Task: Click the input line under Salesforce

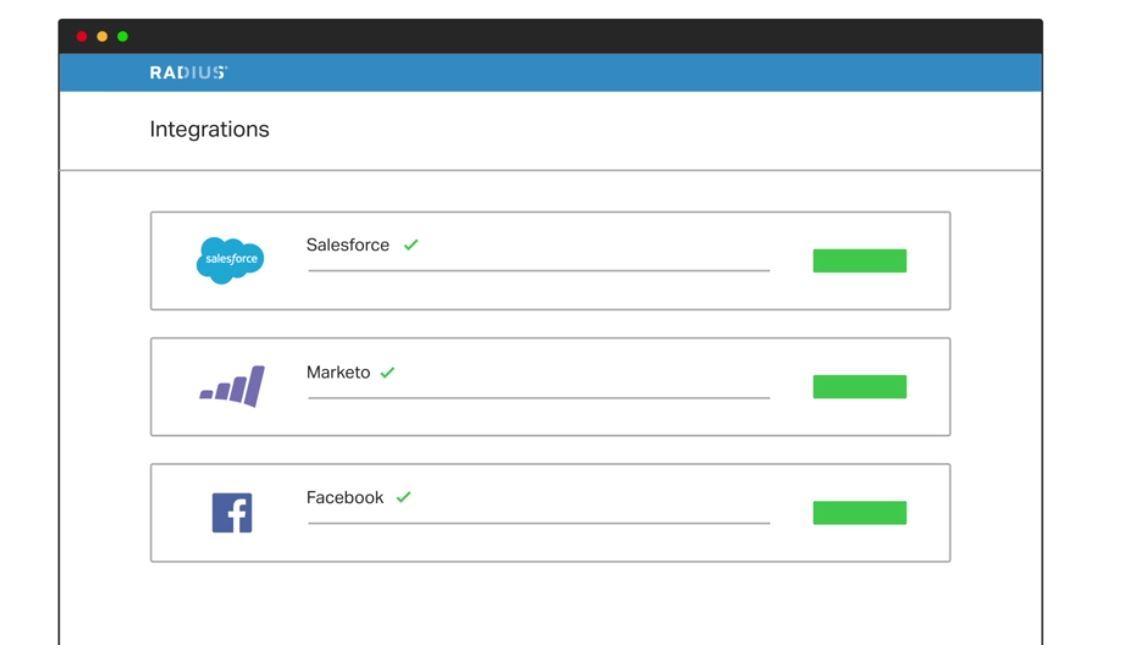Action: tap(539, 270)
